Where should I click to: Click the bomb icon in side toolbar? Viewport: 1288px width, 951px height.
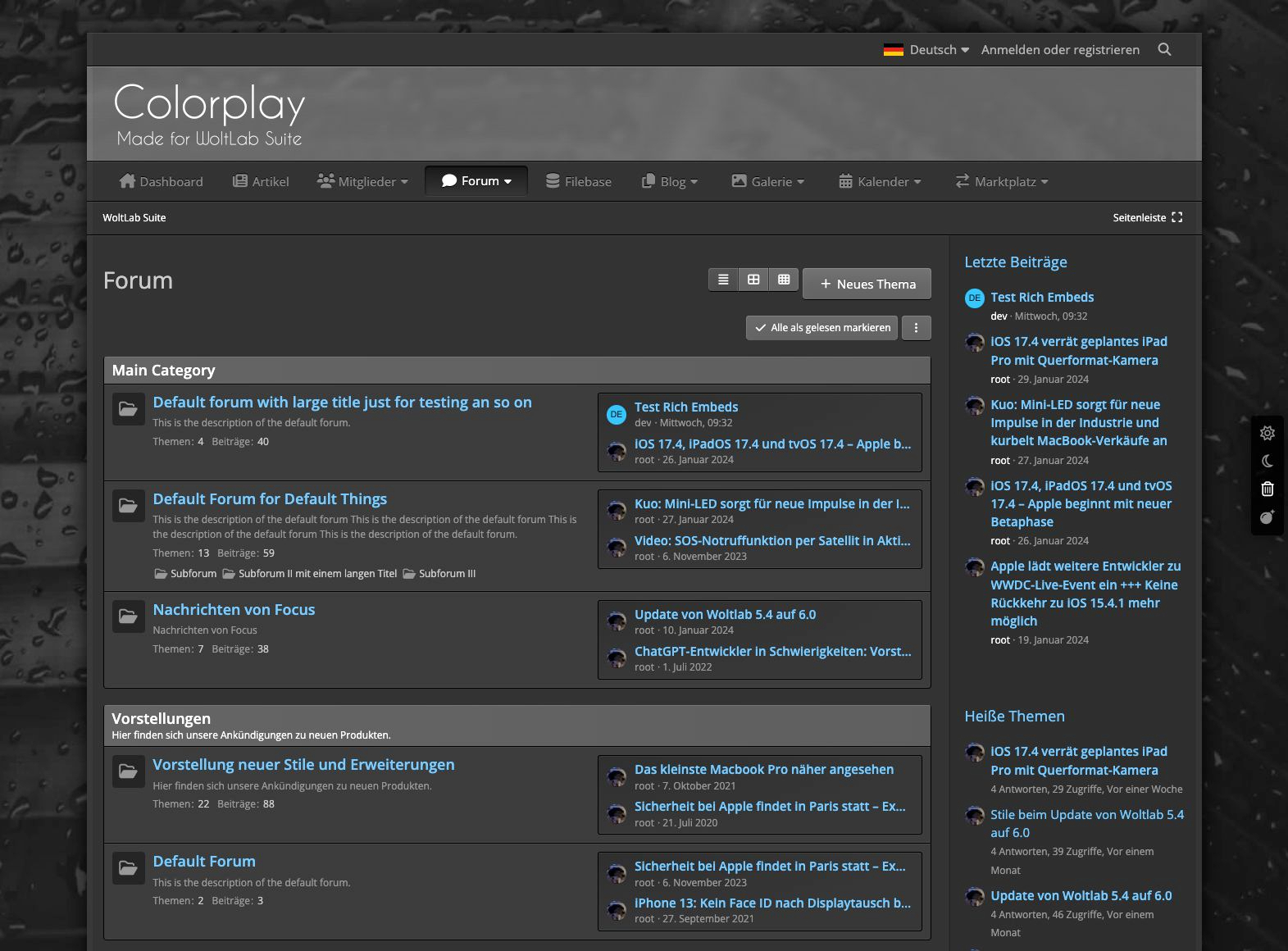pos(1268,517)
